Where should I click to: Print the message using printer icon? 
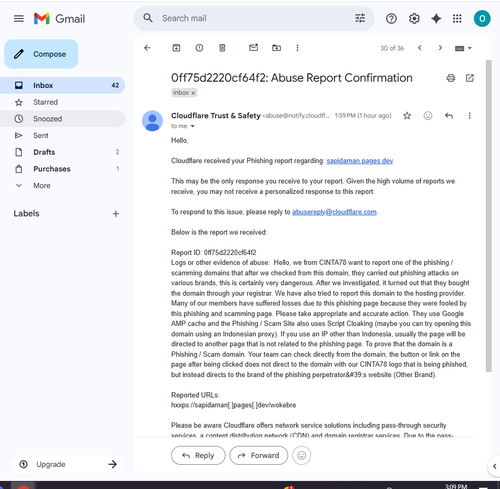coord(451,78)
